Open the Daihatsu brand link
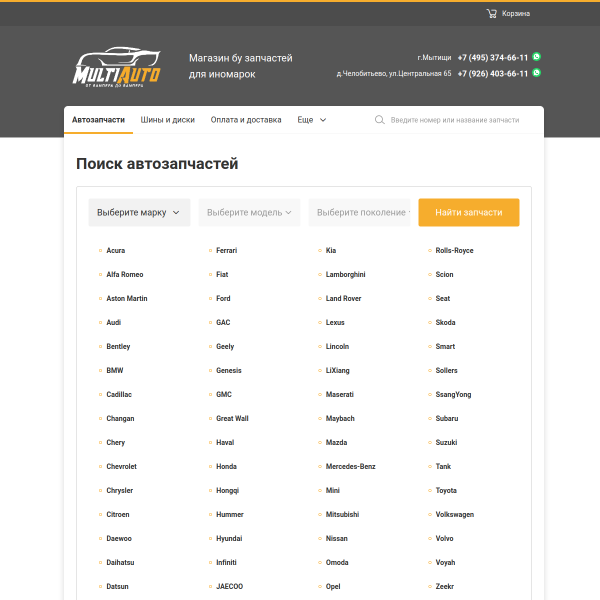 (120, 562)
